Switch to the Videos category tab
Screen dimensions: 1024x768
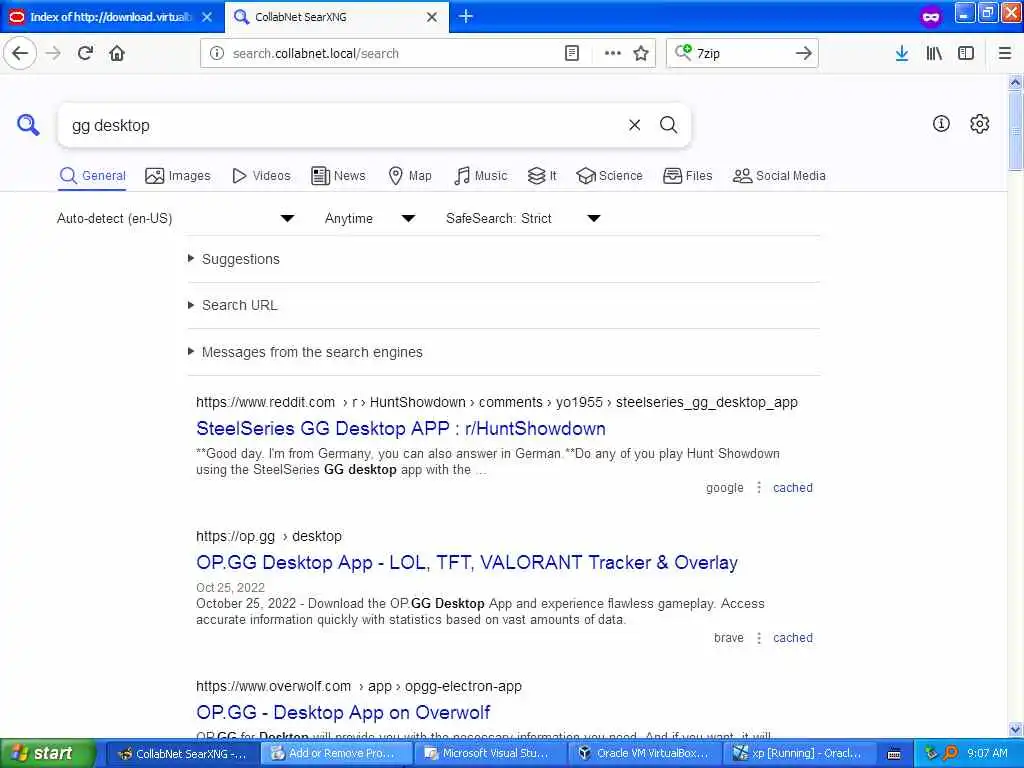[x=261, y=176]
